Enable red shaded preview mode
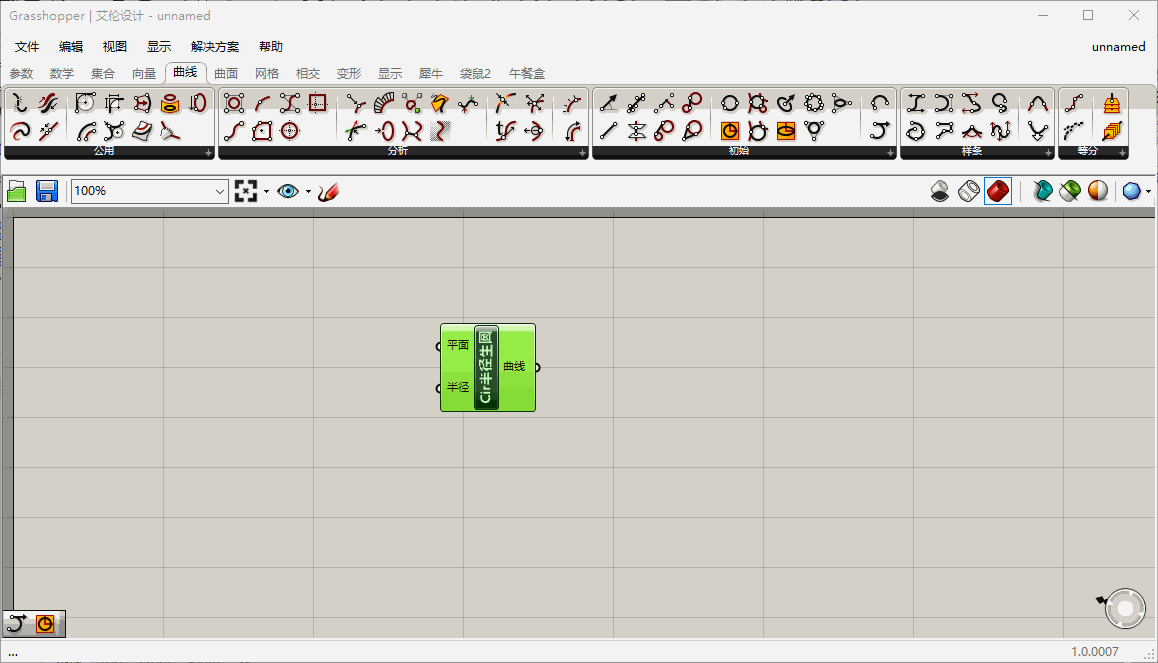Viewport: 1158px width, 663px height. pos(998,191)
